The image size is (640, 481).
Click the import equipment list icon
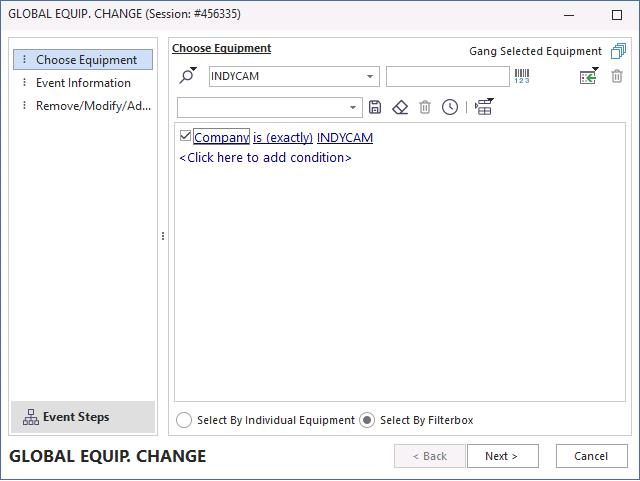588,77
